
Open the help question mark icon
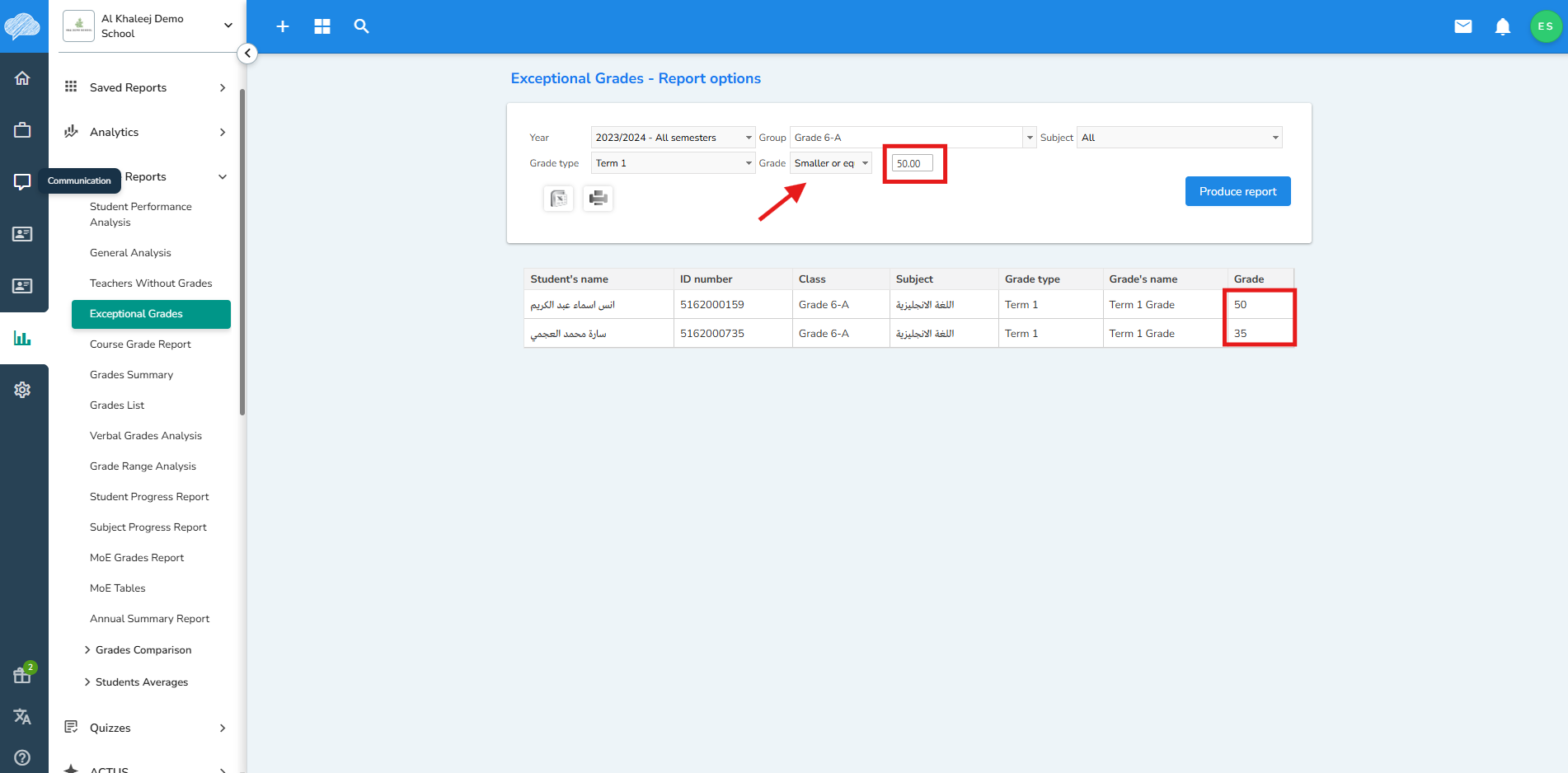tap(22, 757)
